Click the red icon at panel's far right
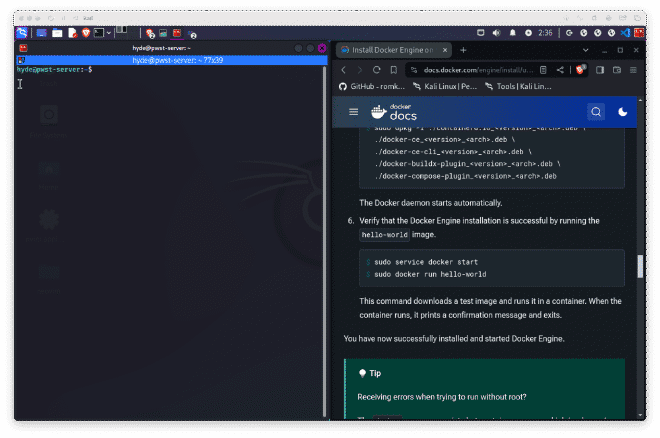The image size is (660, 438). pos(639,33)
